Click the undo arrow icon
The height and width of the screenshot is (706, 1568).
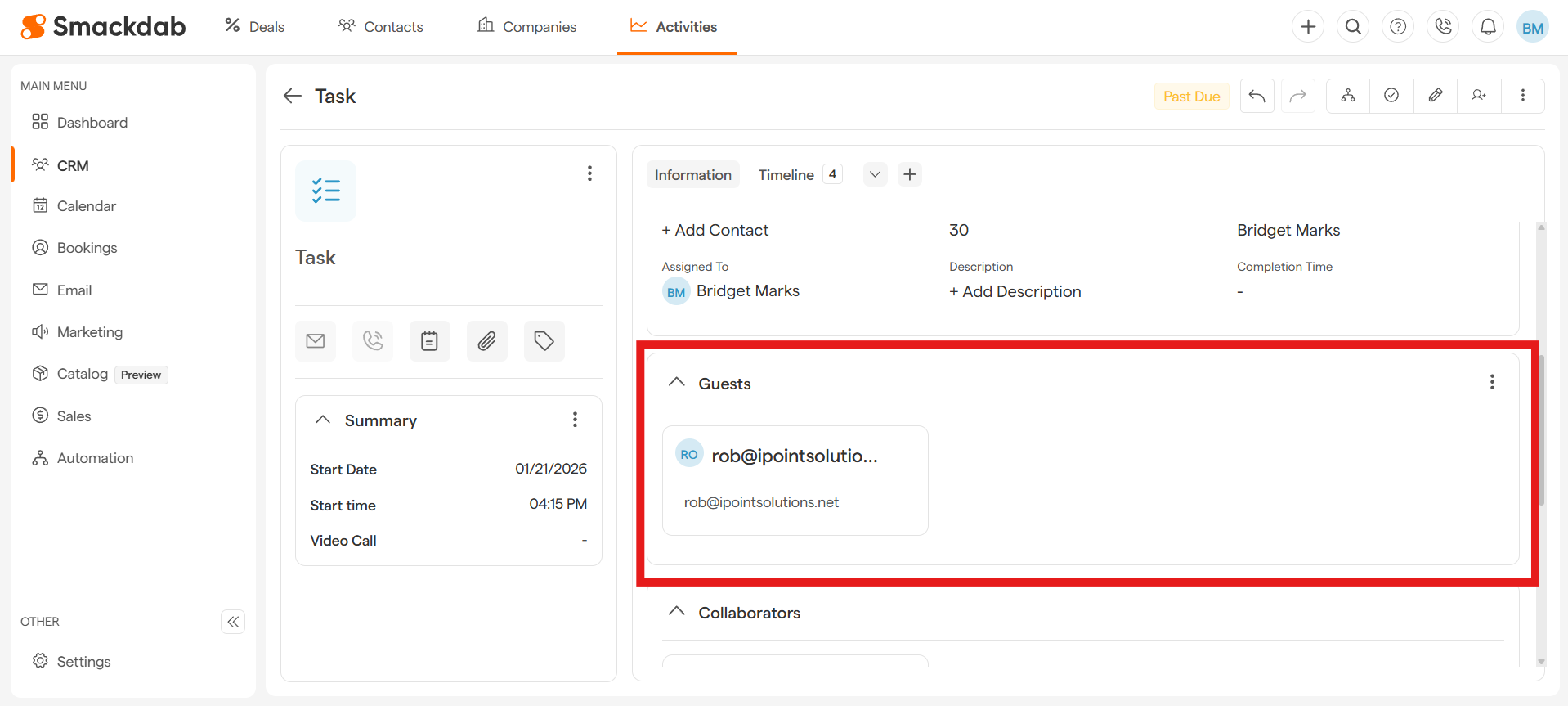(x=1257, y=97)
